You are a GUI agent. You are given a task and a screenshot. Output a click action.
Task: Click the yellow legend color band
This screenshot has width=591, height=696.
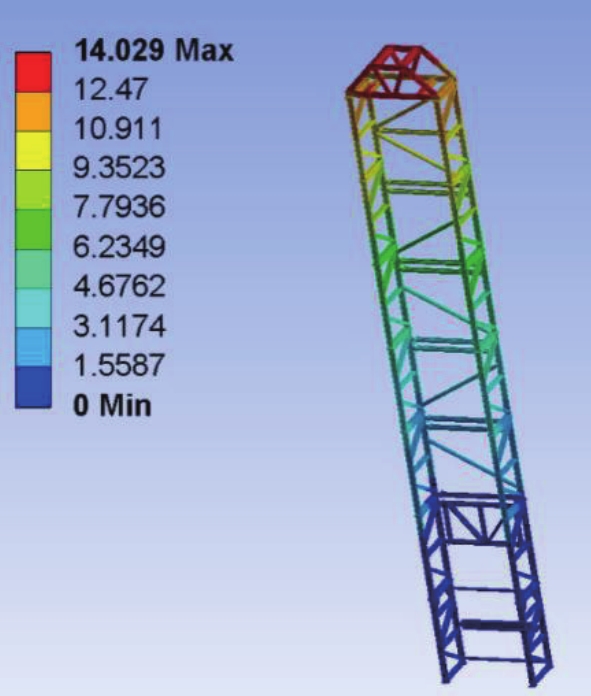(x=33, y=151)
